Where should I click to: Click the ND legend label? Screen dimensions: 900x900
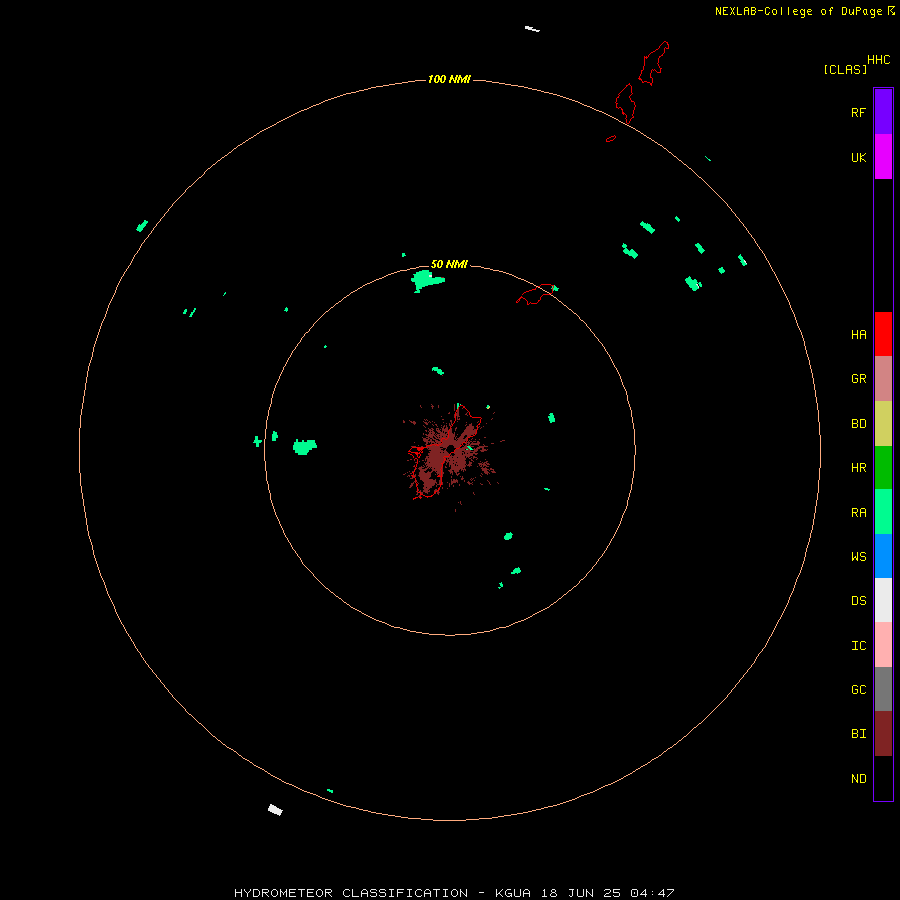858,779
